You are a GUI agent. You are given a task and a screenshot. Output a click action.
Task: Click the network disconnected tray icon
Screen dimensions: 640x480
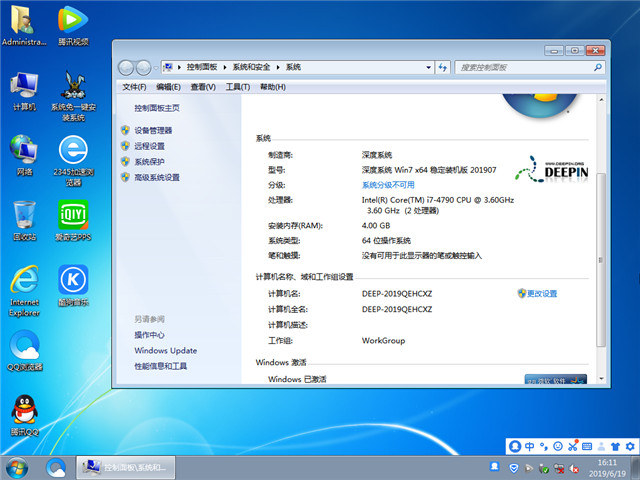(559, 469)
